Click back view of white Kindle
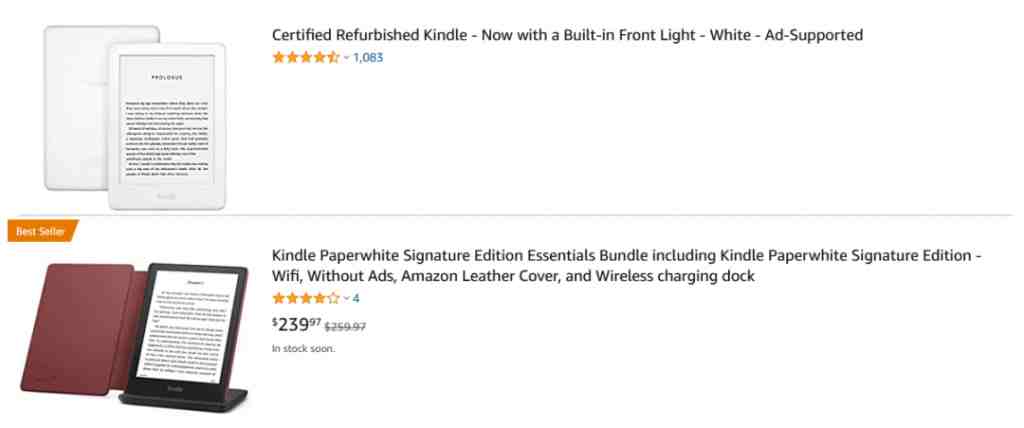This screenshot has width=1024, height=428. pyautogui.click(x=77, y=108)
